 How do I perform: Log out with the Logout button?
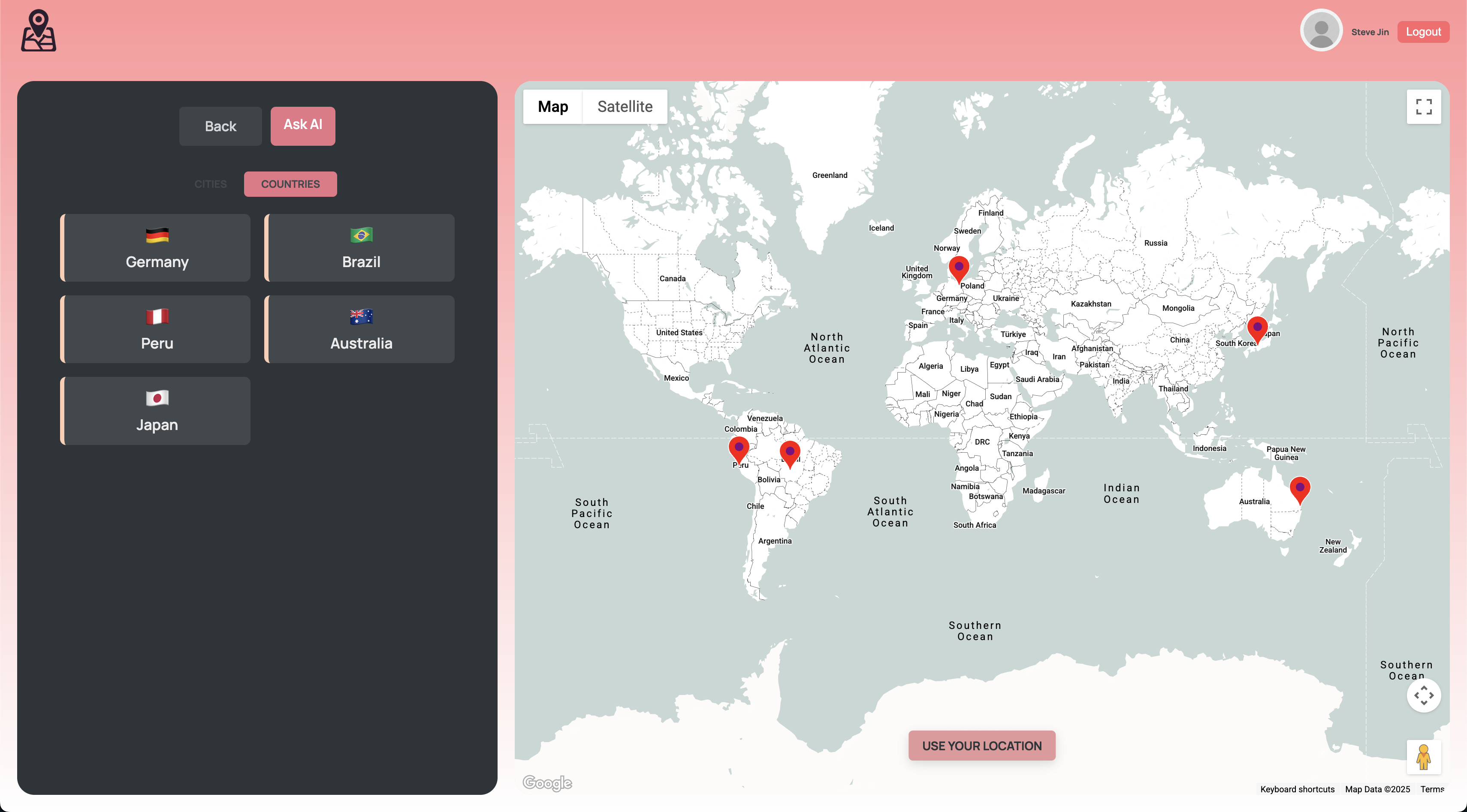point(1422,32)
